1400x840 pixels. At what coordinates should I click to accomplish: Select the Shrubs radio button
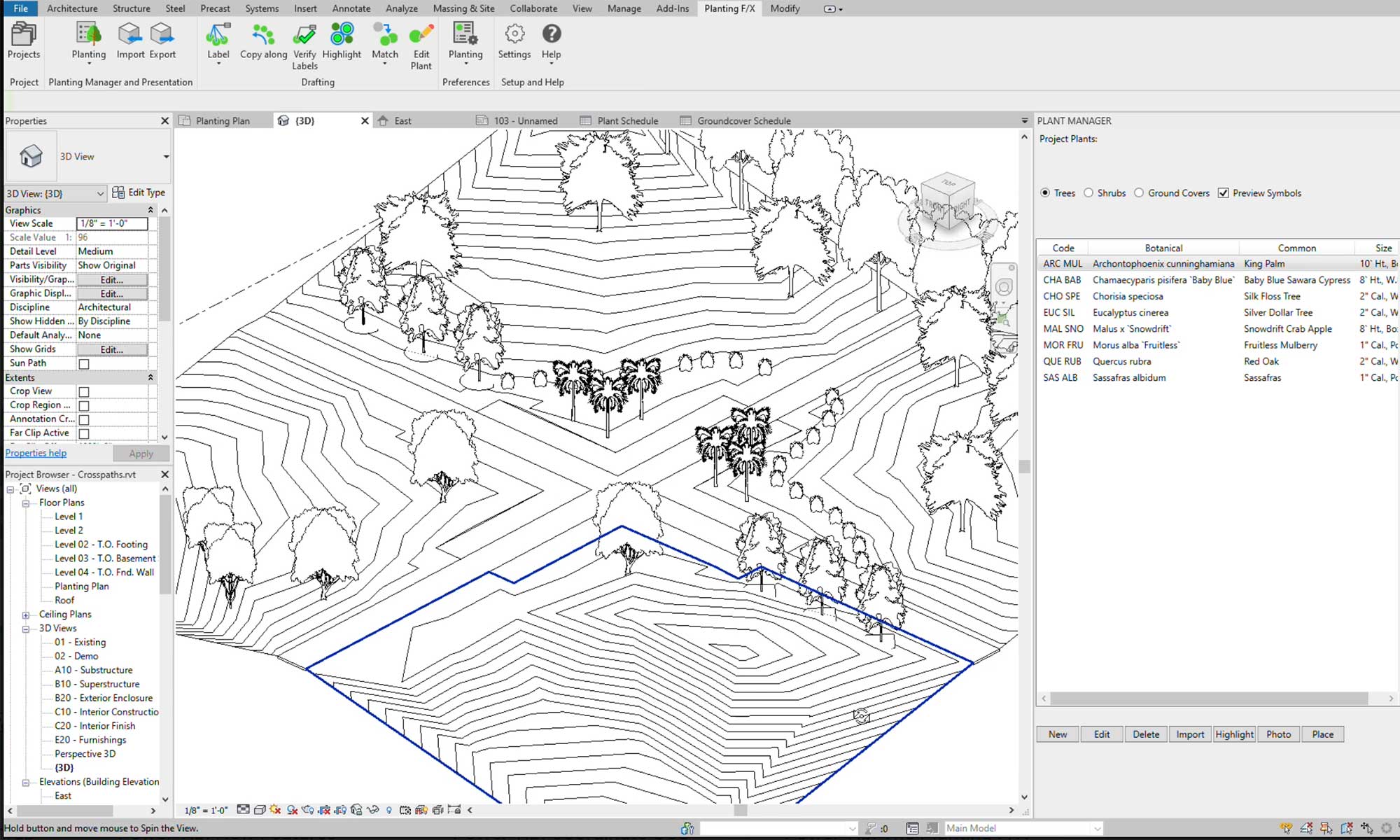click(x=1088, y=193)
